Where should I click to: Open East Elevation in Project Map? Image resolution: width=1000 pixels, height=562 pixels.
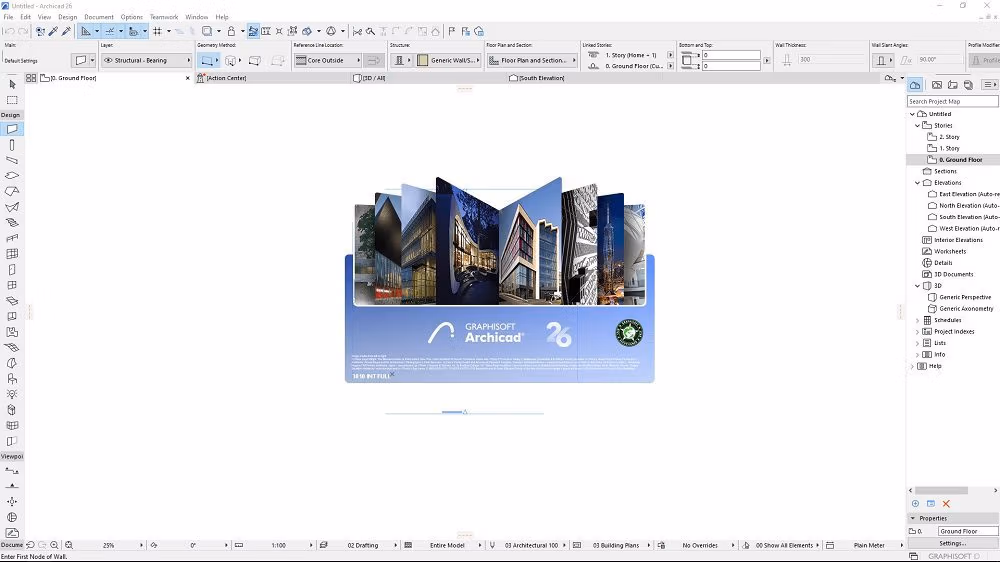pyautogui.click(x=969, y=195)
